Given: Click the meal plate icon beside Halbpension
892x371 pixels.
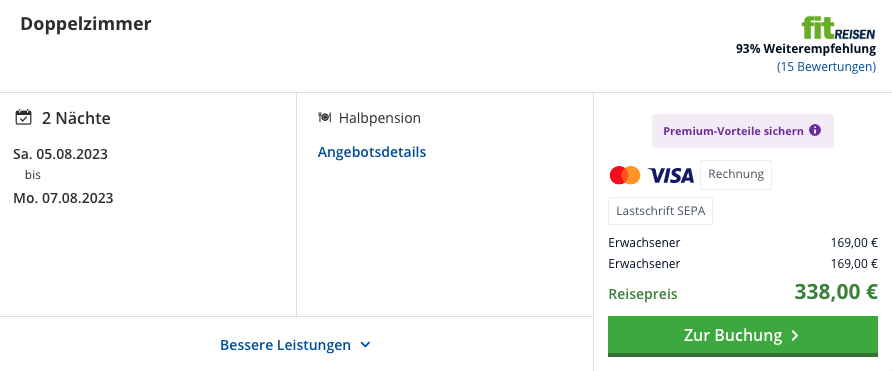Looking at the screenshot, I should coord(324,118).
